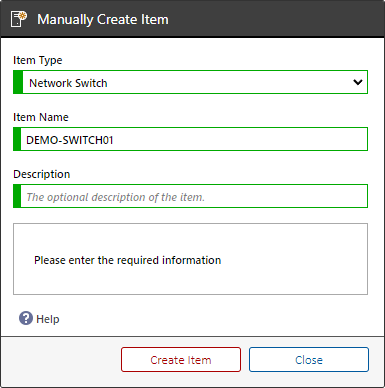Click the Item Type label
This screenshot has width=385, height=388.
pos(38,60)
